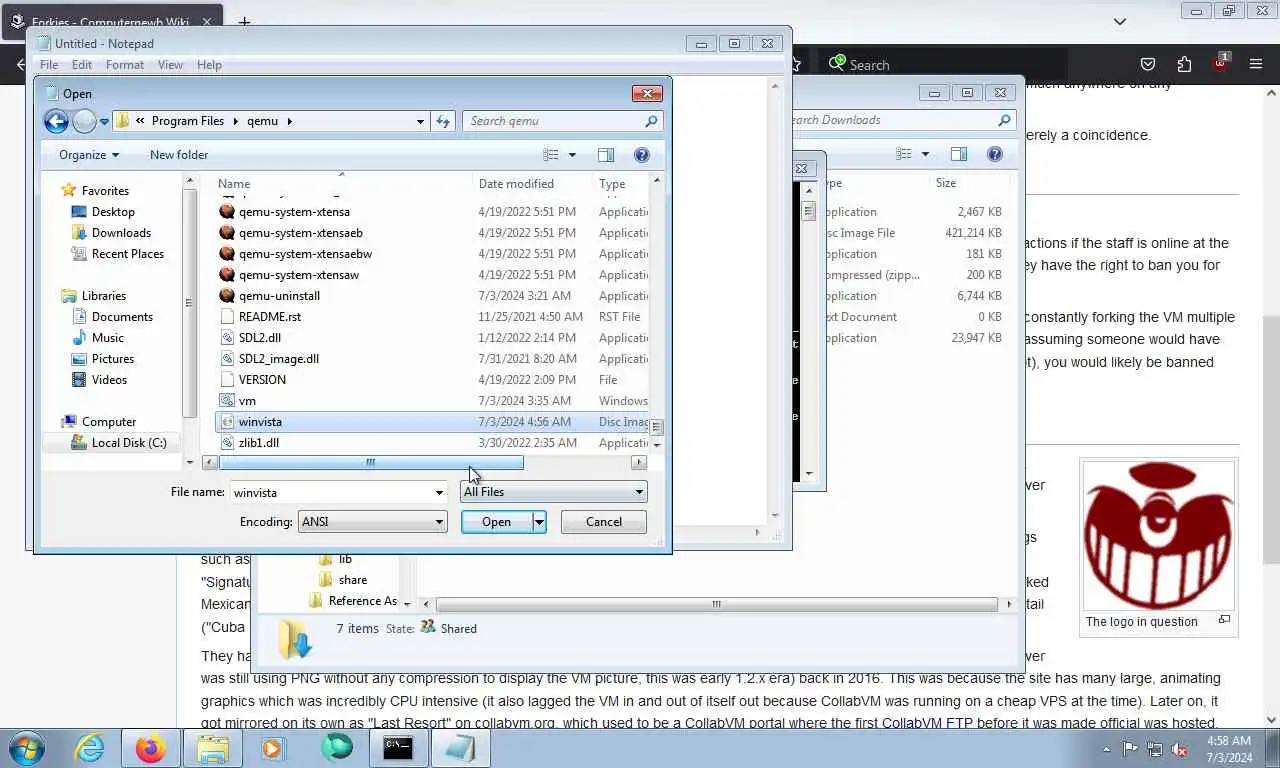
Task: Select Downloads in navigation pane
Action: (121, 233)
